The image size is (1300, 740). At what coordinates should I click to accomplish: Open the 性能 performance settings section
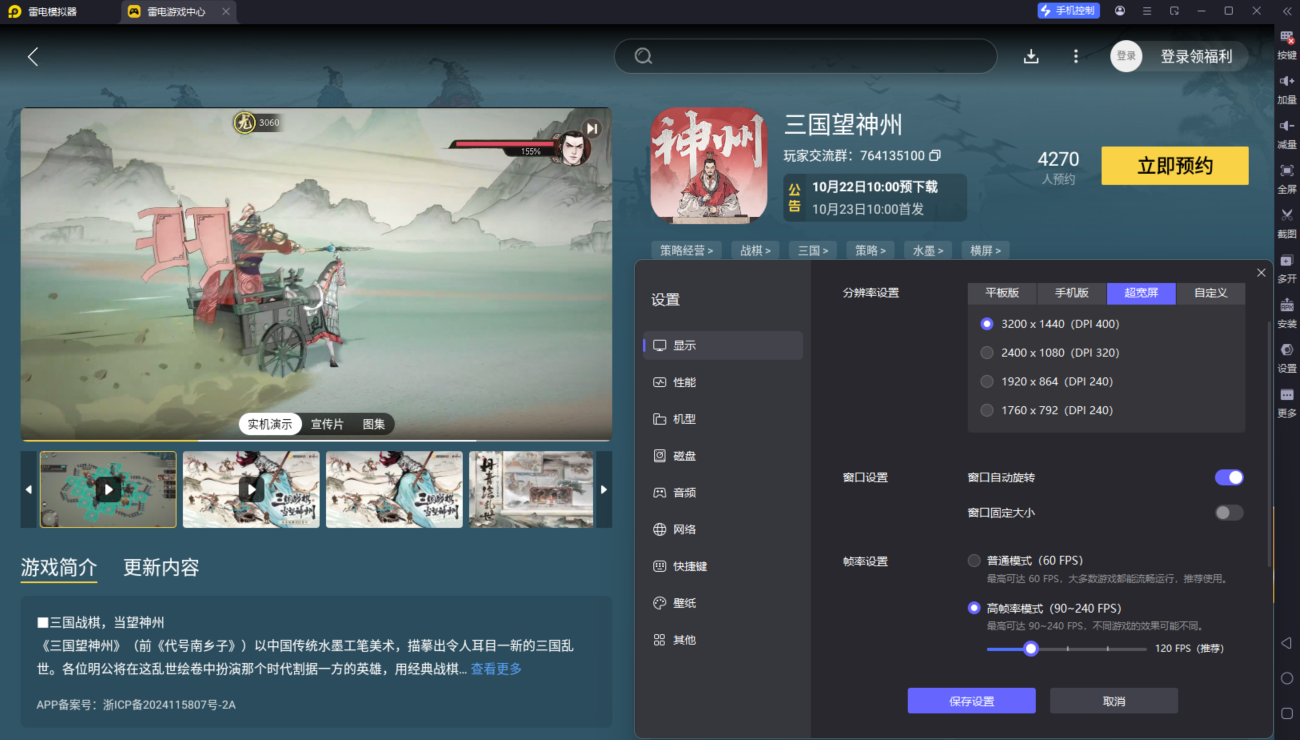pos(687,381)
